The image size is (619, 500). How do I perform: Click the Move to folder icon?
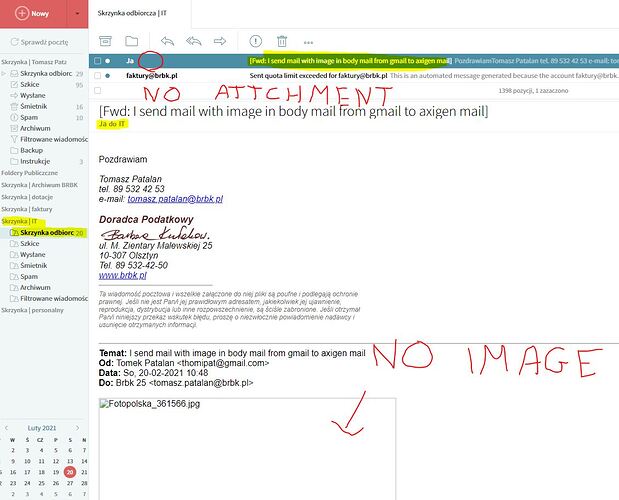(131, 41)
